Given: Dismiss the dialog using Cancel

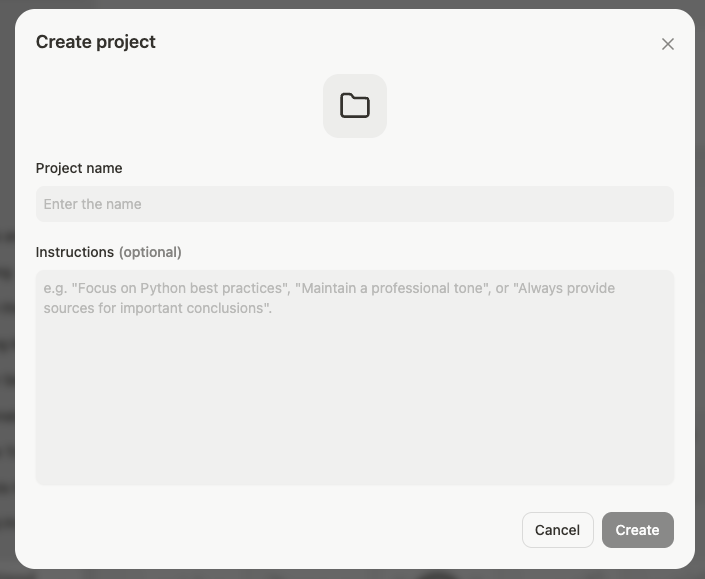Looking at the screenshot, I should click(557, 530).
